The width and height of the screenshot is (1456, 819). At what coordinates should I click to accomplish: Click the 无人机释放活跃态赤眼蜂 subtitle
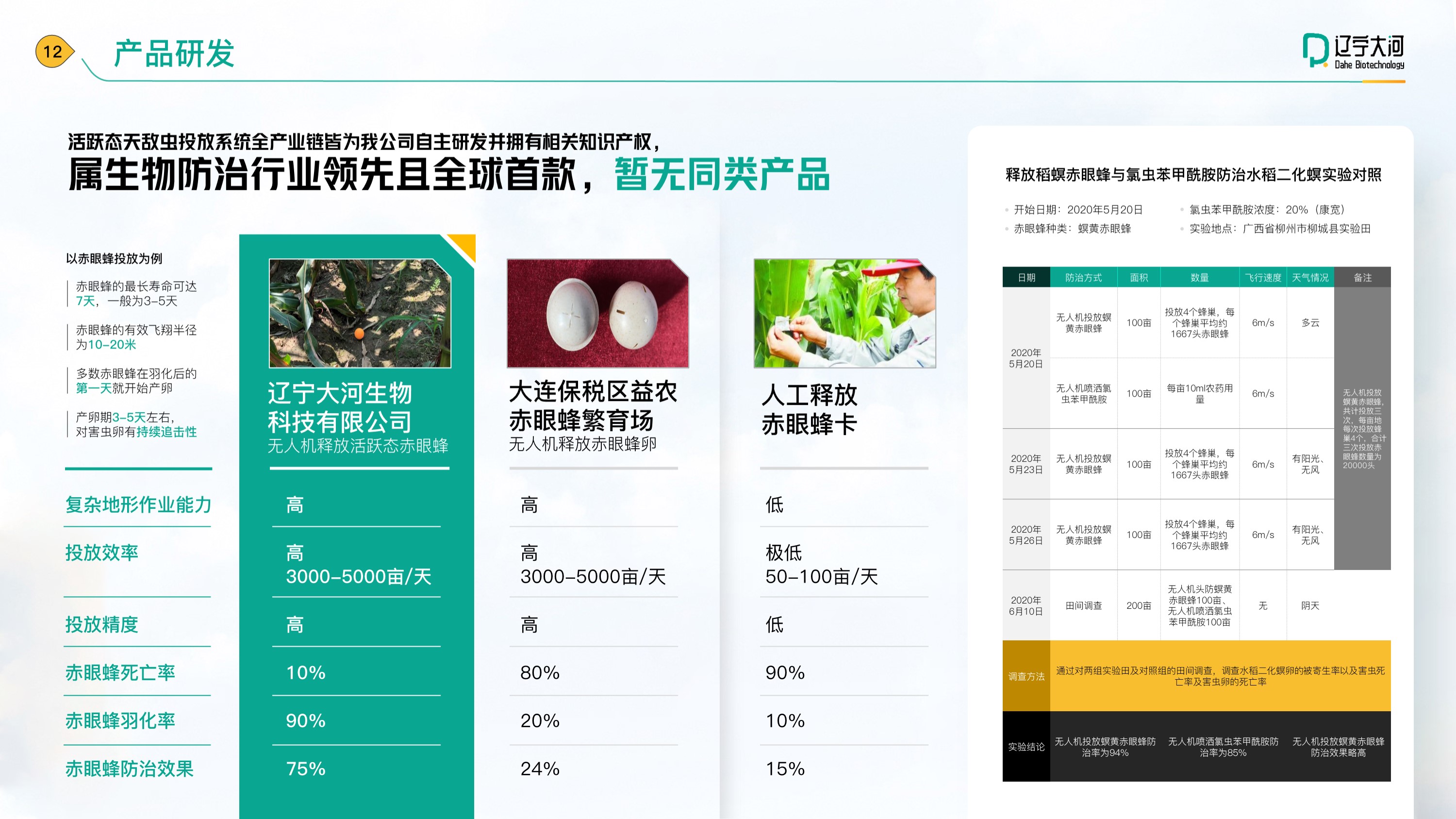358,446
